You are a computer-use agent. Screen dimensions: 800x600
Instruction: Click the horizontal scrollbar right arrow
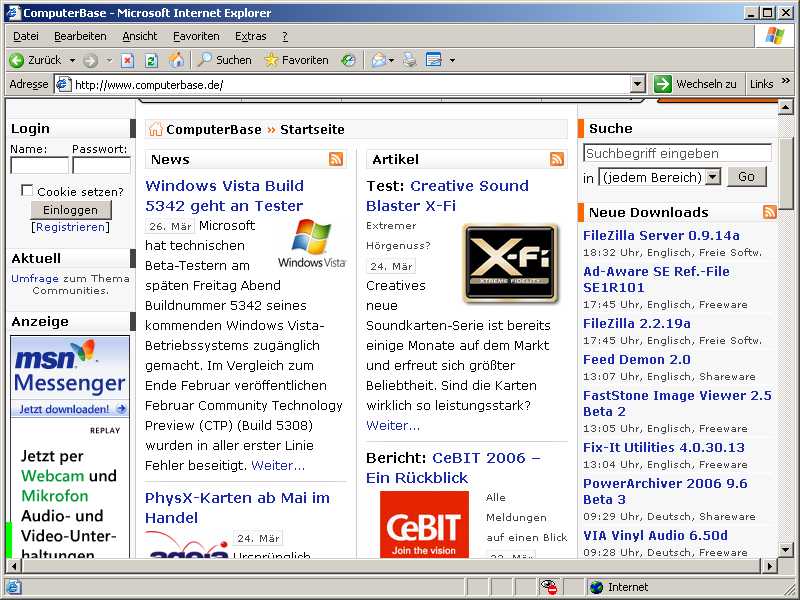click(x=769, y=565)
